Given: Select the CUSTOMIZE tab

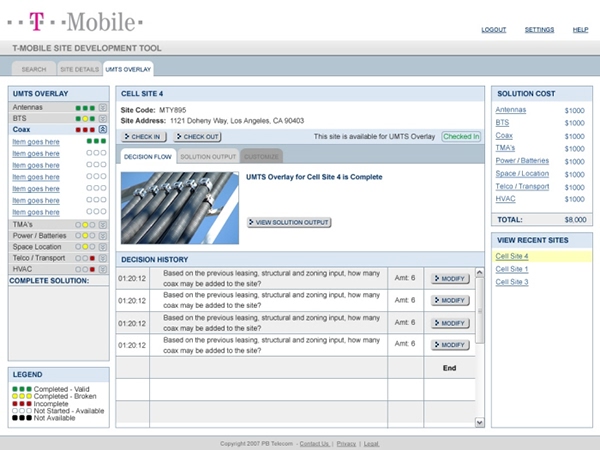Looking at the screenshot, I should (x=261, y=157).
